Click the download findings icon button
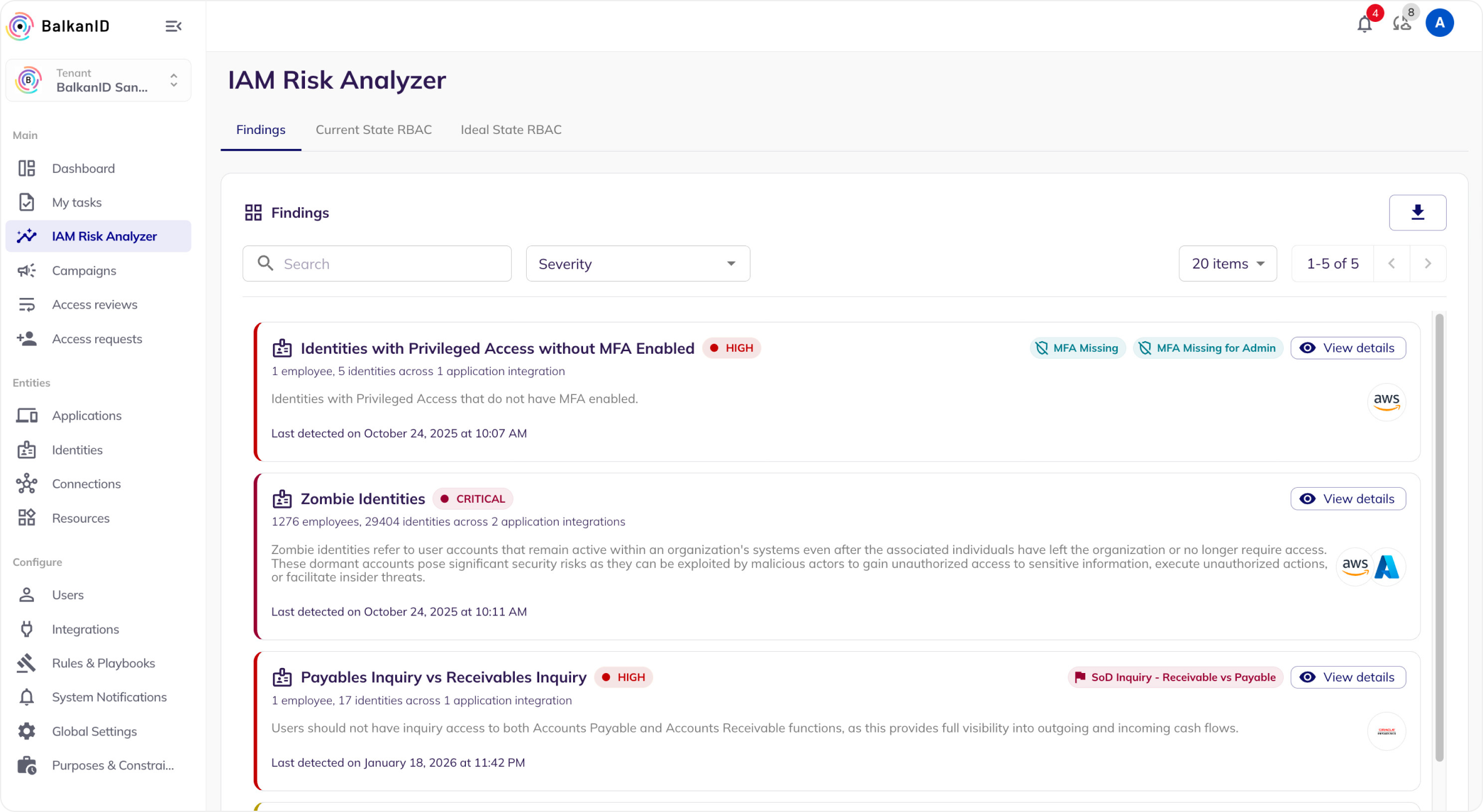1483x812 pixels. 1417,213
